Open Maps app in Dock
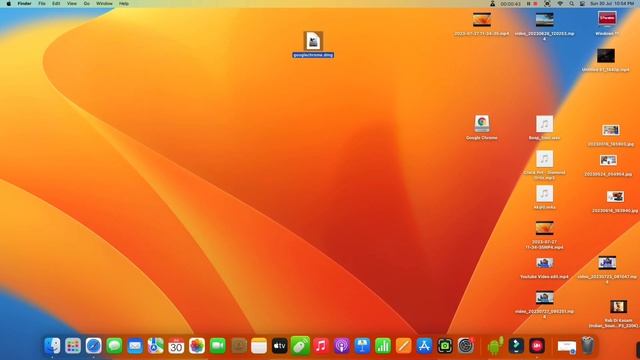 tap(156, 346)
